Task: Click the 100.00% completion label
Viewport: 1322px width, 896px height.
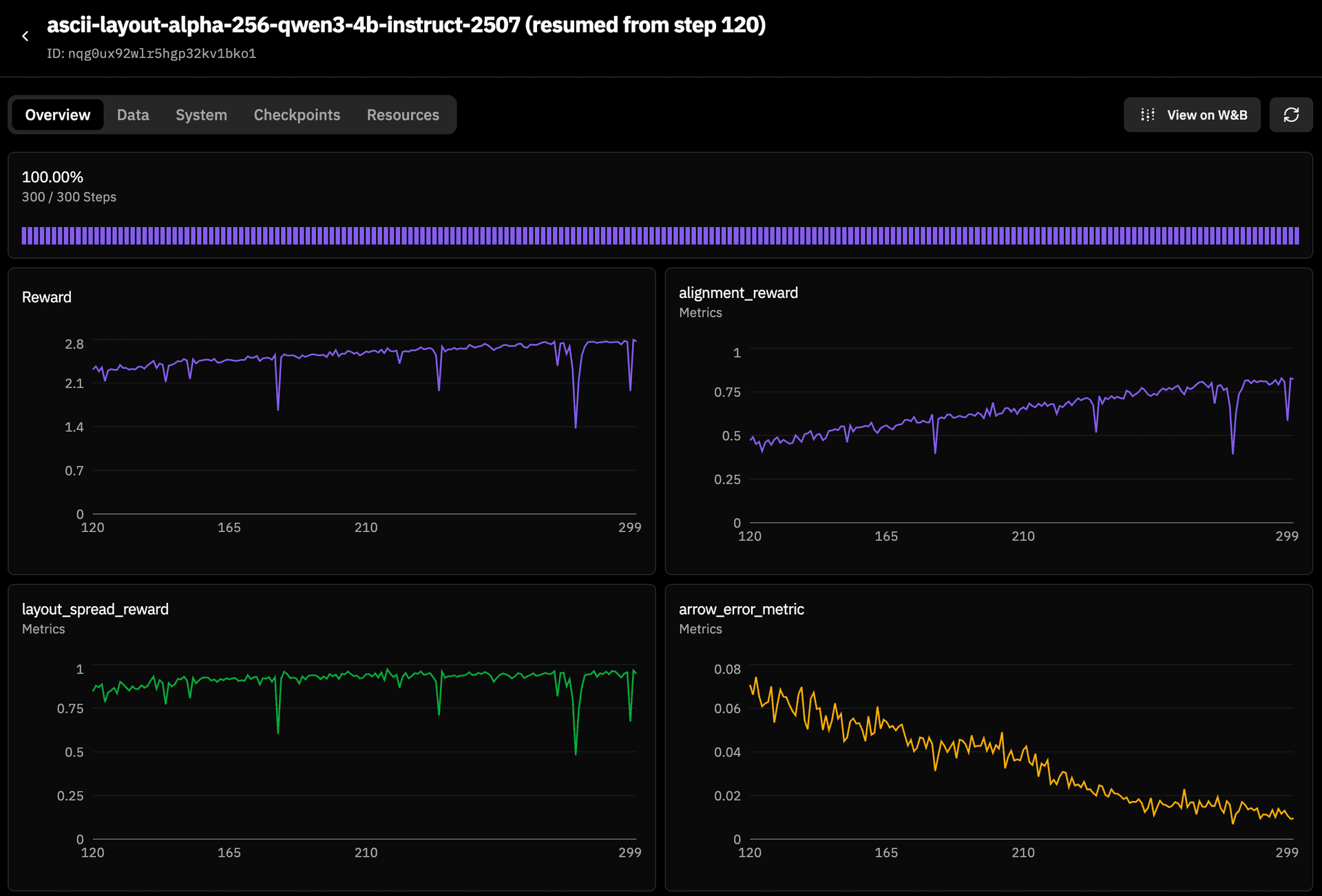Action: [x=52, y=178]
